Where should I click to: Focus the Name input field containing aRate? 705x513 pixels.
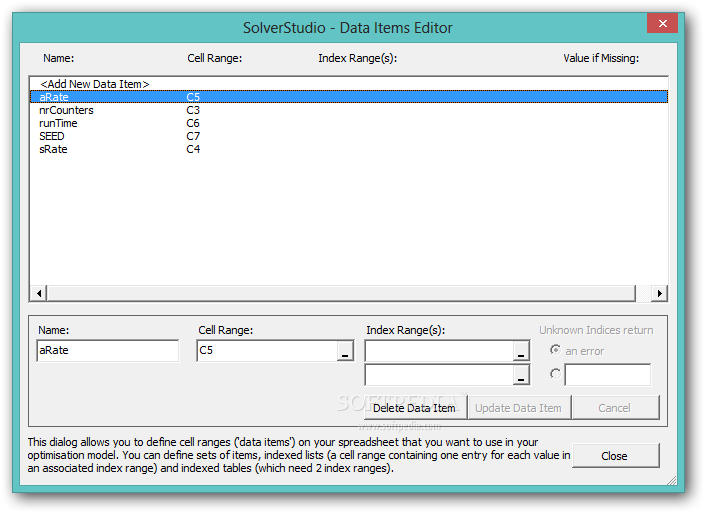[x=107, y=351]
